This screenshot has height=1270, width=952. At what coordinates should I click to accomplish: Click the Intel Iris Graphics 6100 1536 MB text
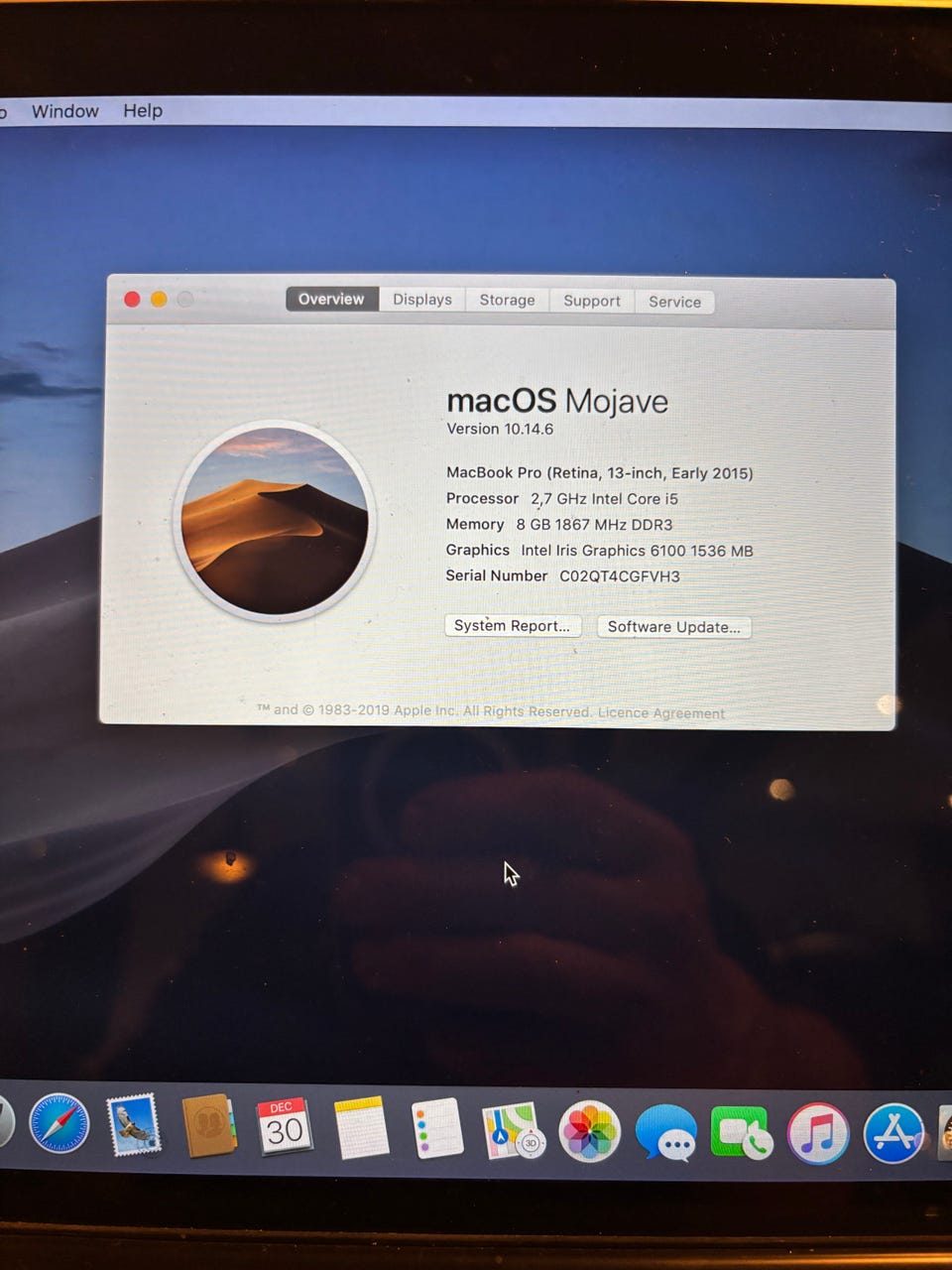[x=637, y=551]
